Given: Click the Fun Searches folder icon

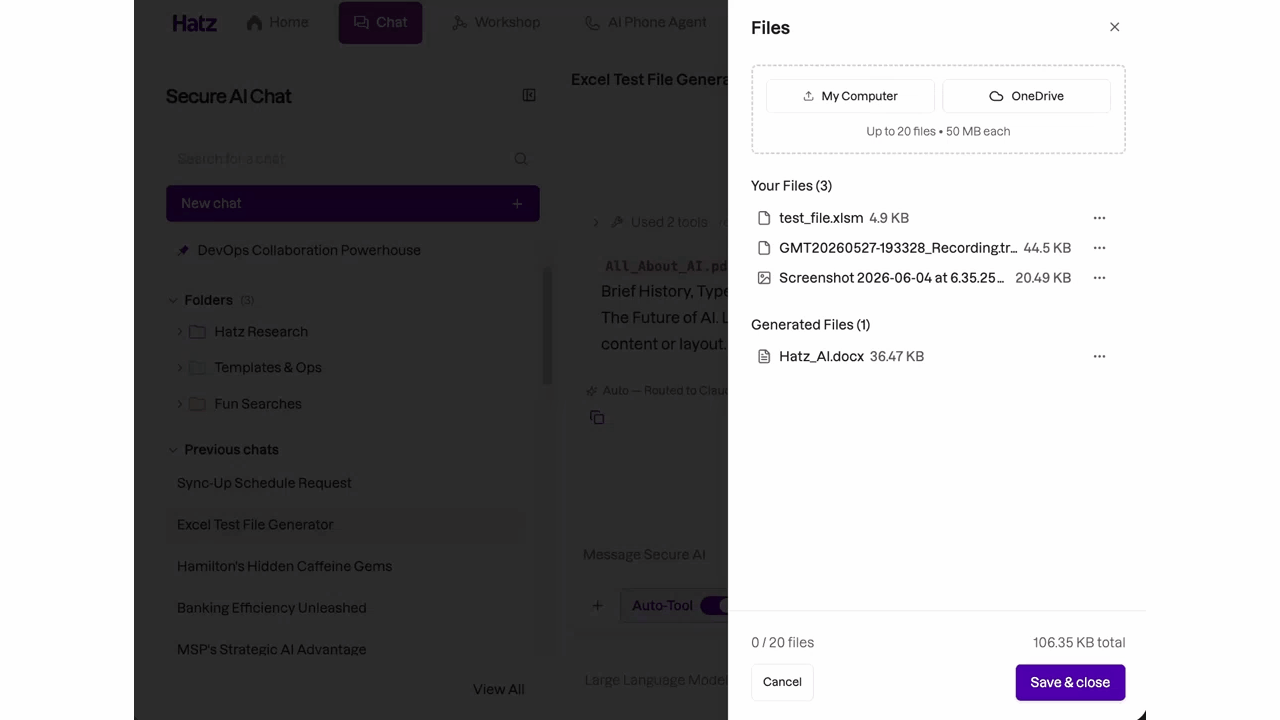Looking at the screenshot, I should (198, 404).
